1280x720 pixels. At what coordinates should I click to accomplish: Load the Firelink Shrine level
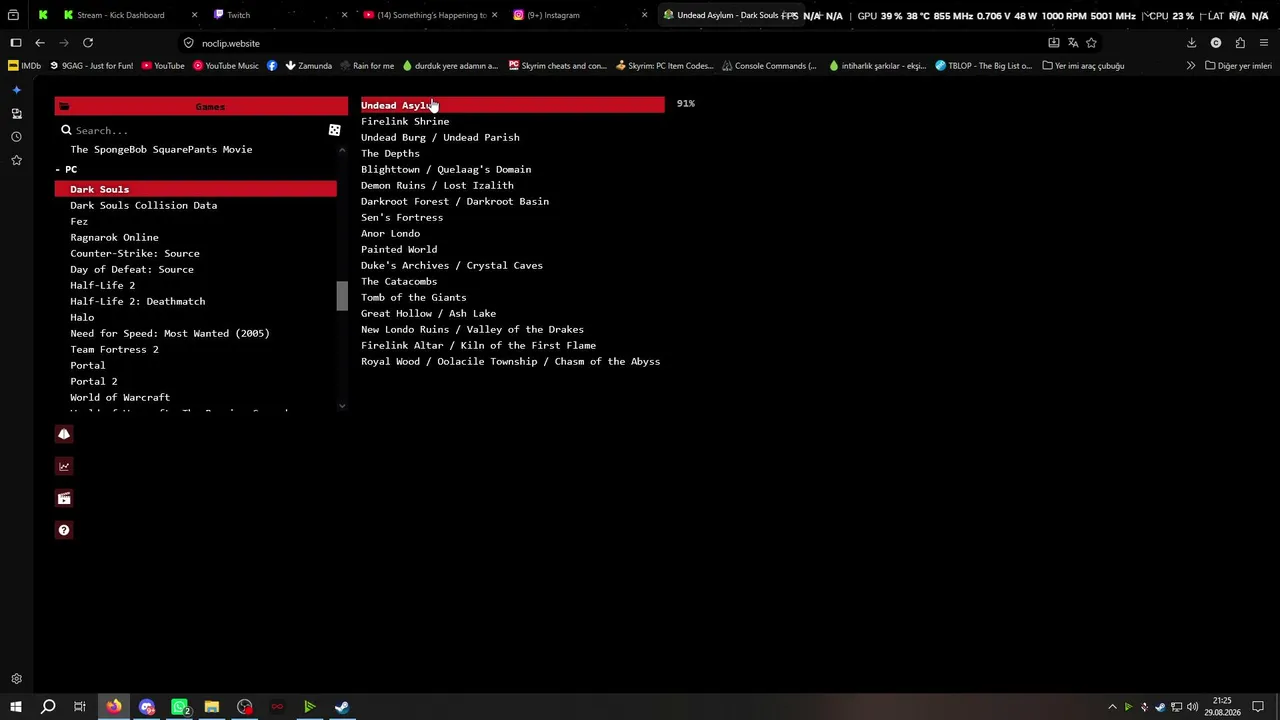pos(405,121)
